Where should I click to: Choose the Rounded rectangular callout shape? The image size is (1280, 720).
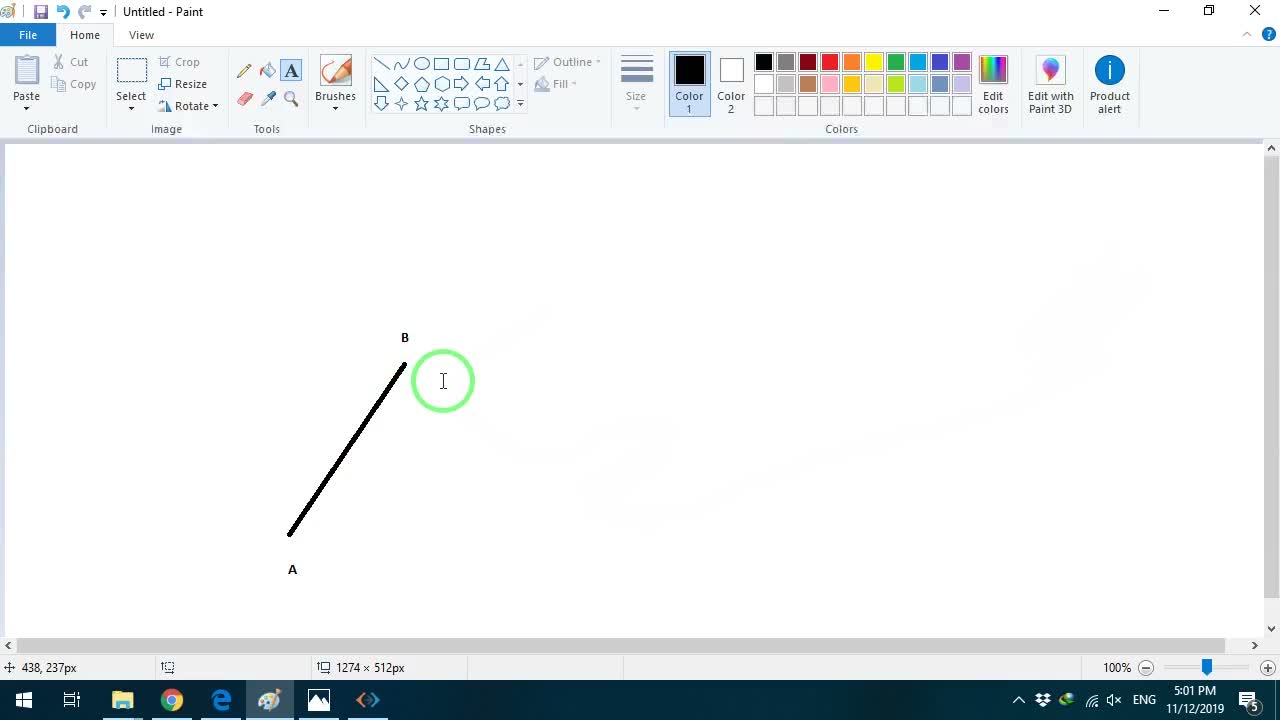[x=461, y=104]
